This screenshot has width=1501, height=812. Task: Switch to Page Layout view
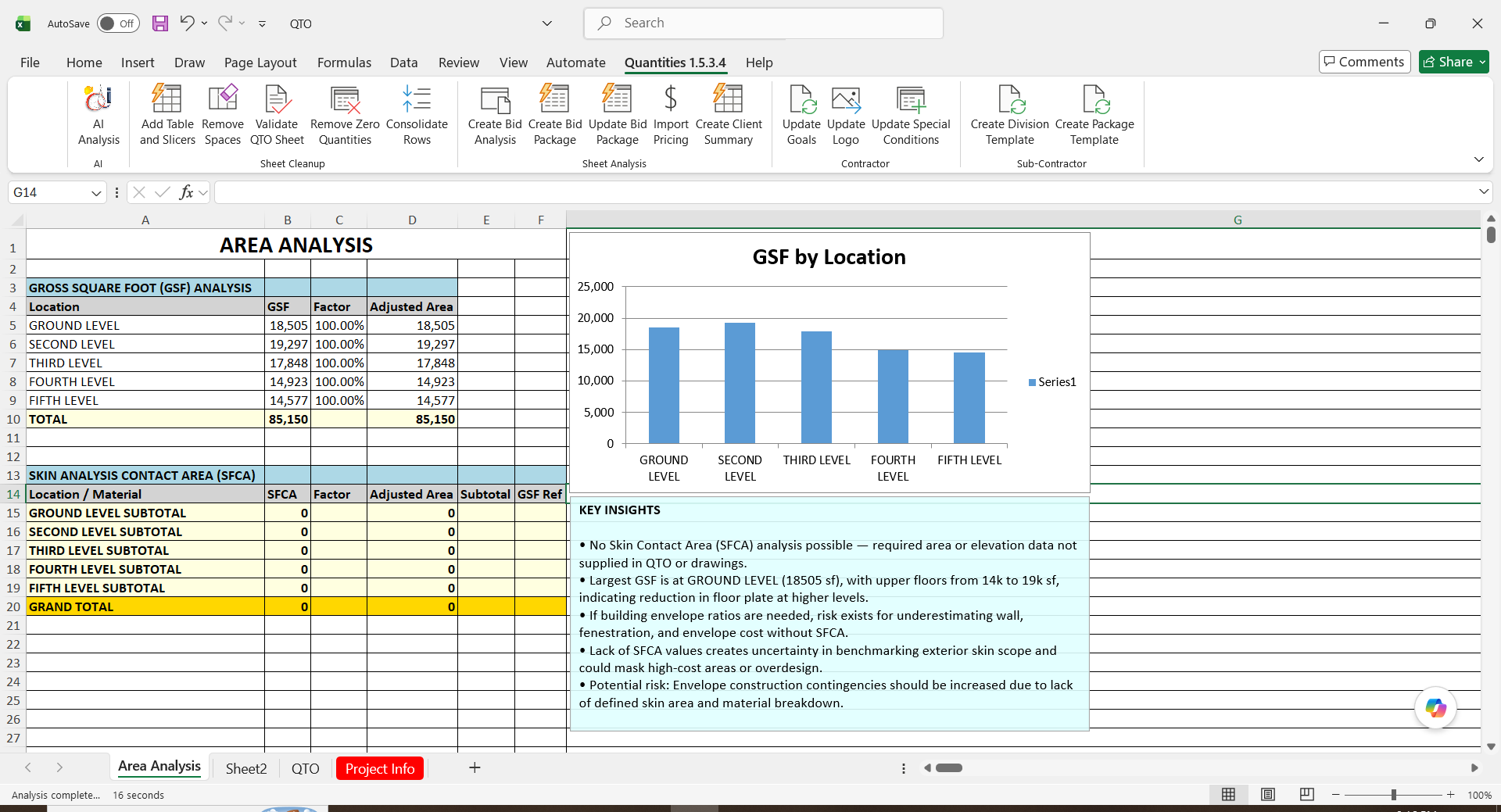(x=1268, y=794)
